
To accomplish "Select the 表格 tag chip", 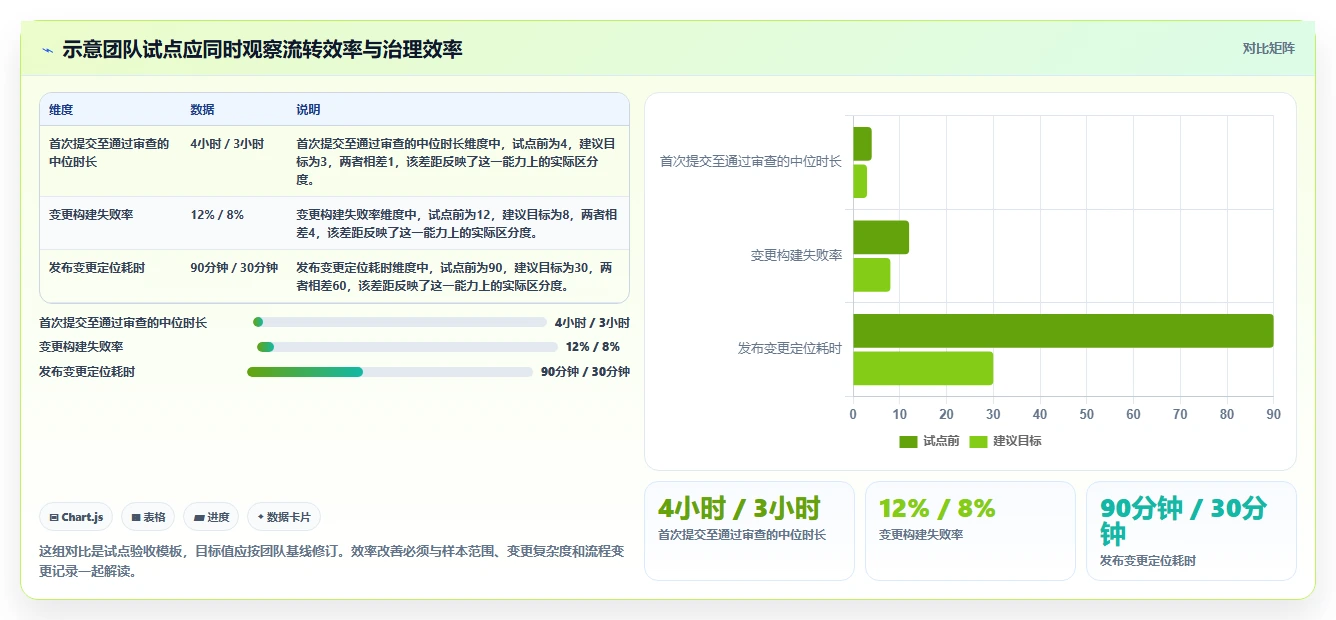I will (x=148, y=517).
